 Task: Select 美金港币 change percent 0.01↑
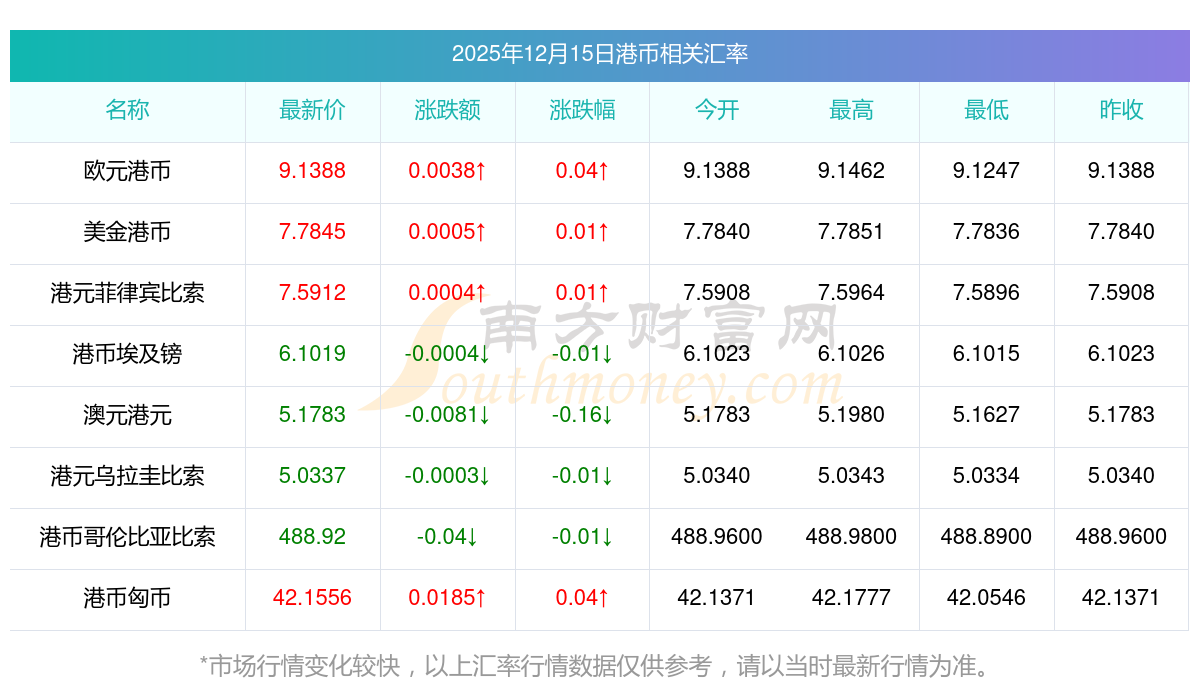582,232
